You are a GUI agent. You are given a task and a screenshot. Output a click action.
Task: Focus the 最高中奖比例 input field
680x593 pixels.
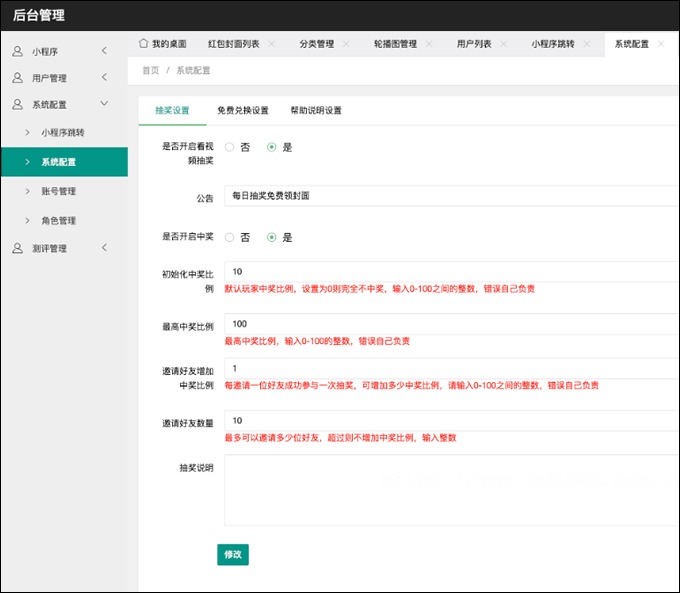[451, 324]
